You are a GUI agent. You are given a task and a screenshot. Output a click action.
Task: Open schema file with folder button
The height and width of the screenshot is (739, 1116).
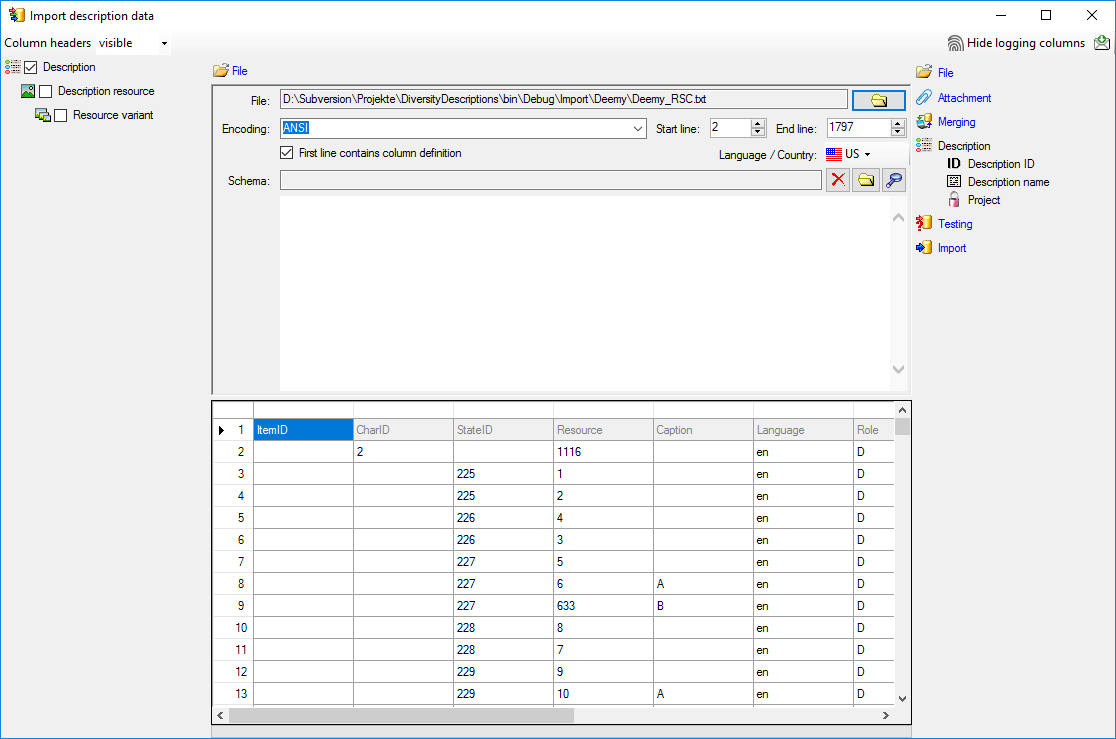coord(865,180)
